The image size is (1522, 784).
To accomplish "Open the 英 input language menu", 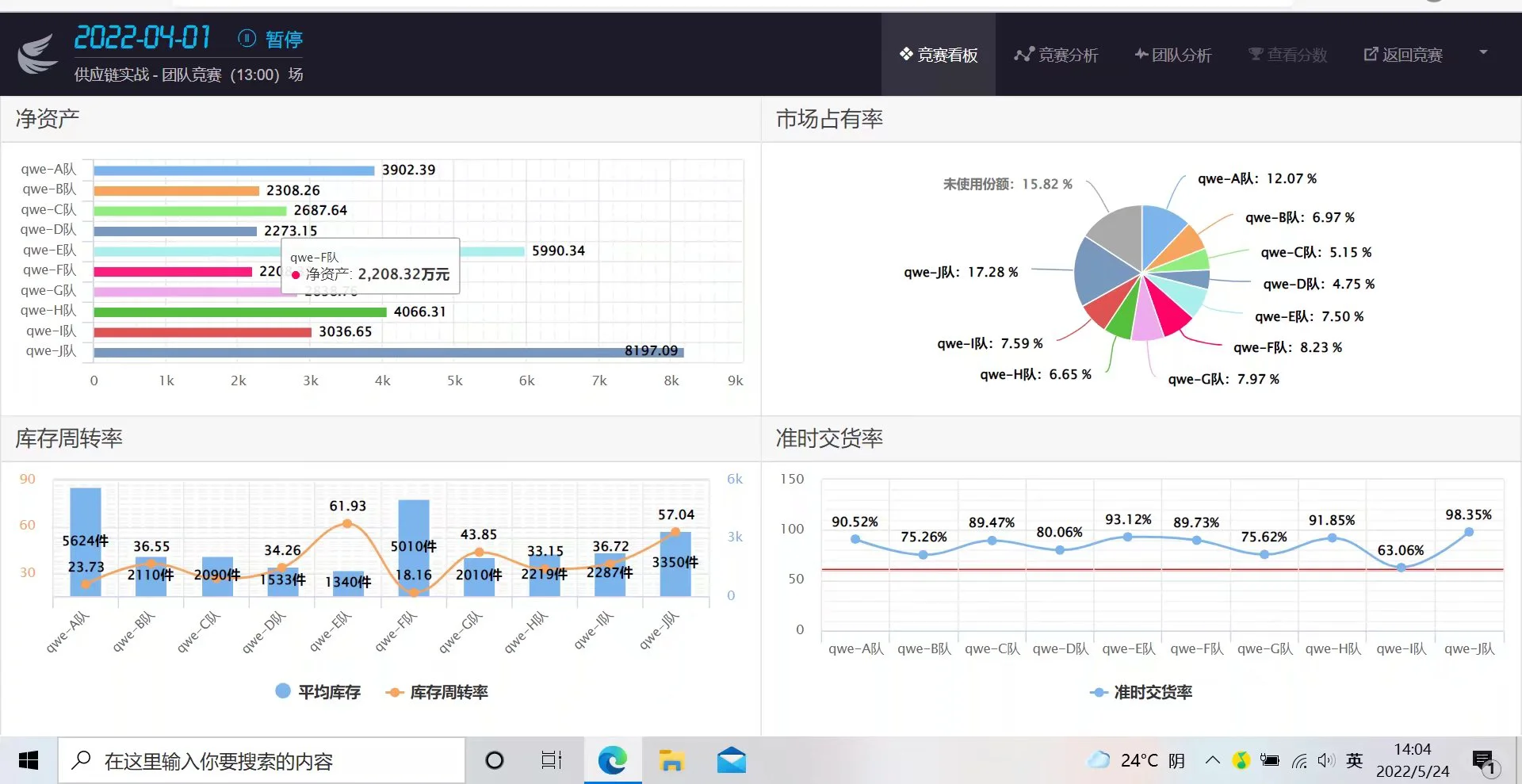I will pos(1354,760).
